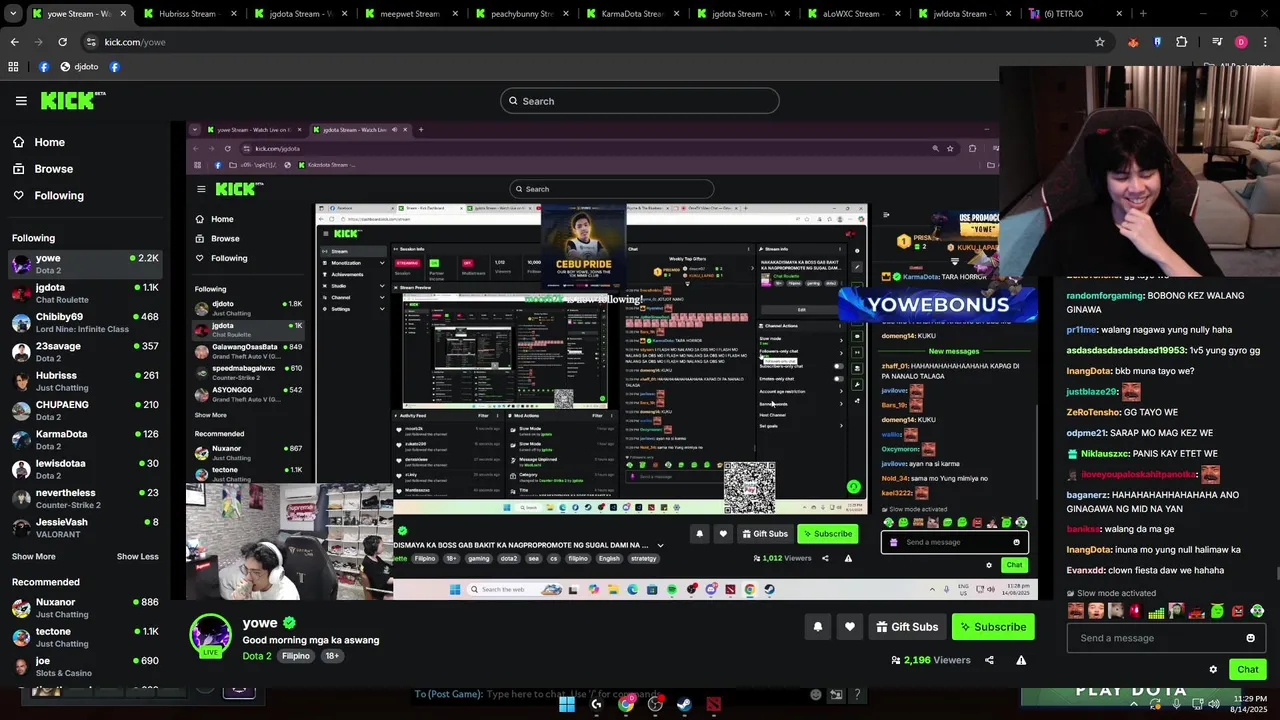Image resolution: width=1280 pixels, height=720 pixels.
Task: Open the emoji picker in the message box
Action: pyautogui.click(x=1250, y=638)
